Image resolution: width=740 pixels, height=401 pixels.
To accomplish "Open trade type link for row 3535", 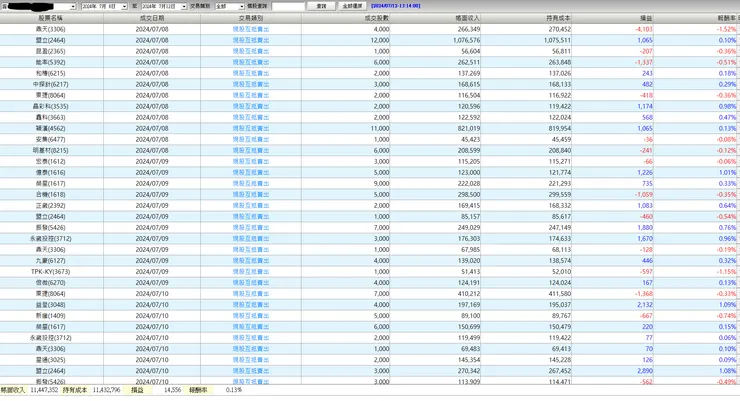I will (251, 106).
